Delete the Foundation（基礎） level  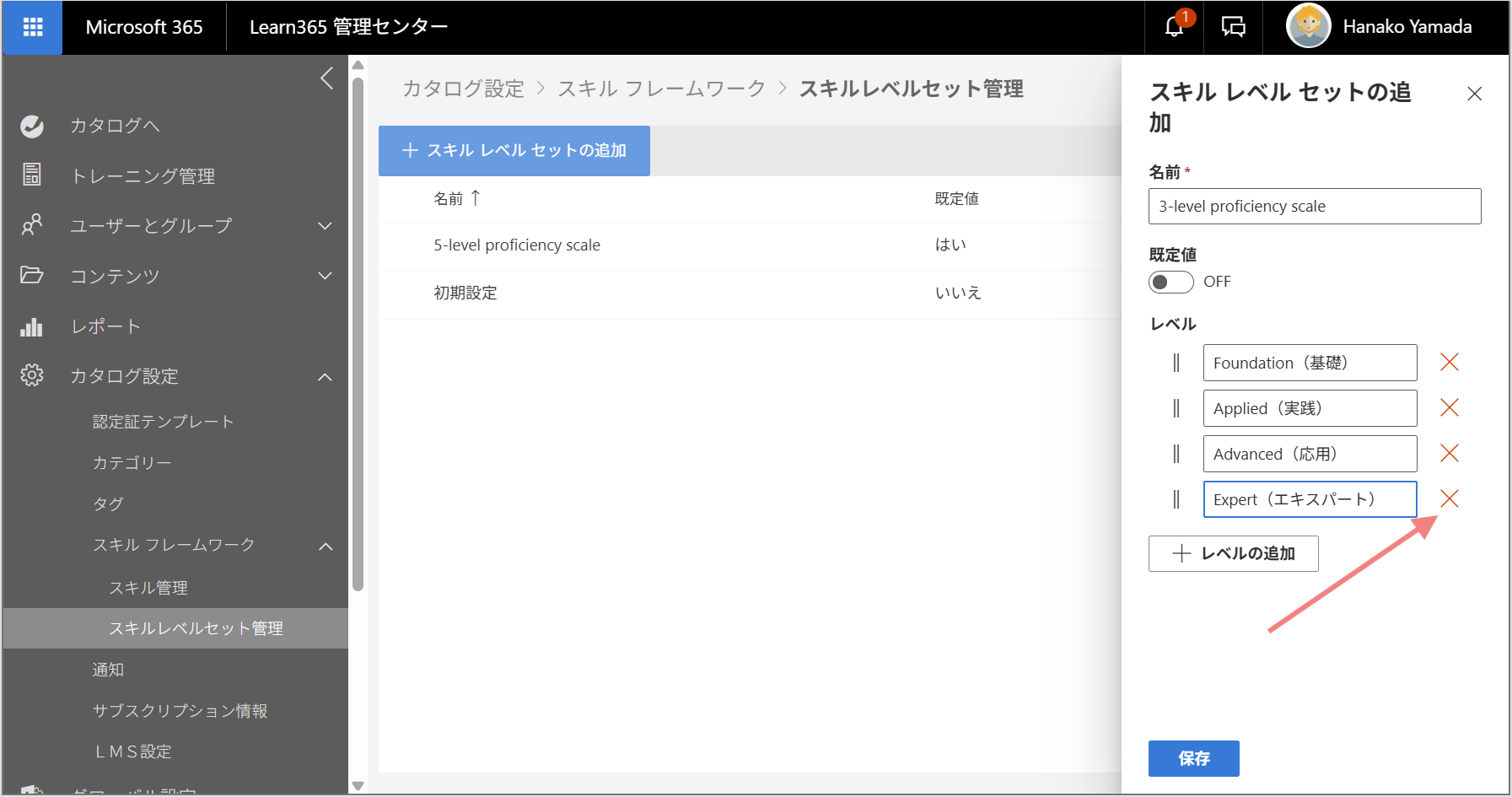point(1449,363)
